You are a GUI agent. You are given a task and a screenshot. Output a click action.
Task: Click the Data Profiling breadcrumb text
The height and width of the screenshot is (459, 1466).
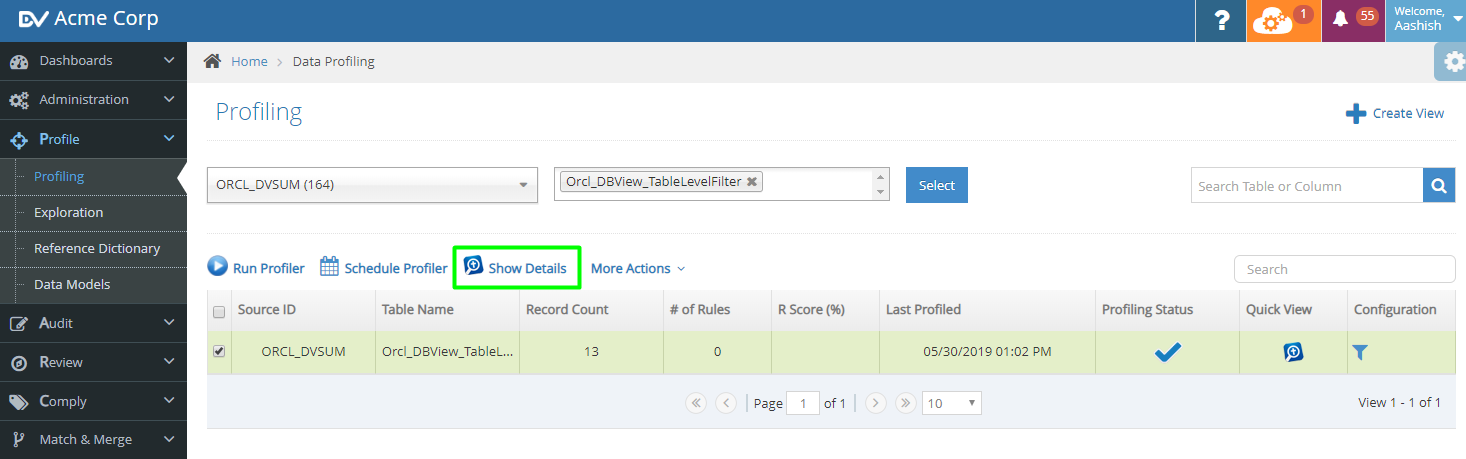[333, 61]
